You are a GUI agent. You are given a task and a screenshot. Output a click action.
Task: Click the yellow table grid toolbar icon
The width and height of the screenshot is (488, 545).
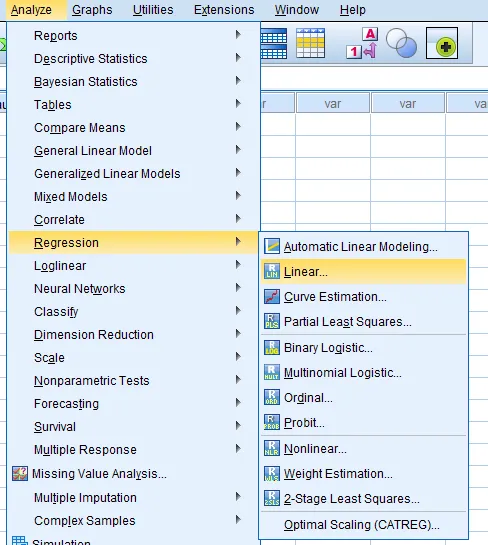tap(310, 43)
